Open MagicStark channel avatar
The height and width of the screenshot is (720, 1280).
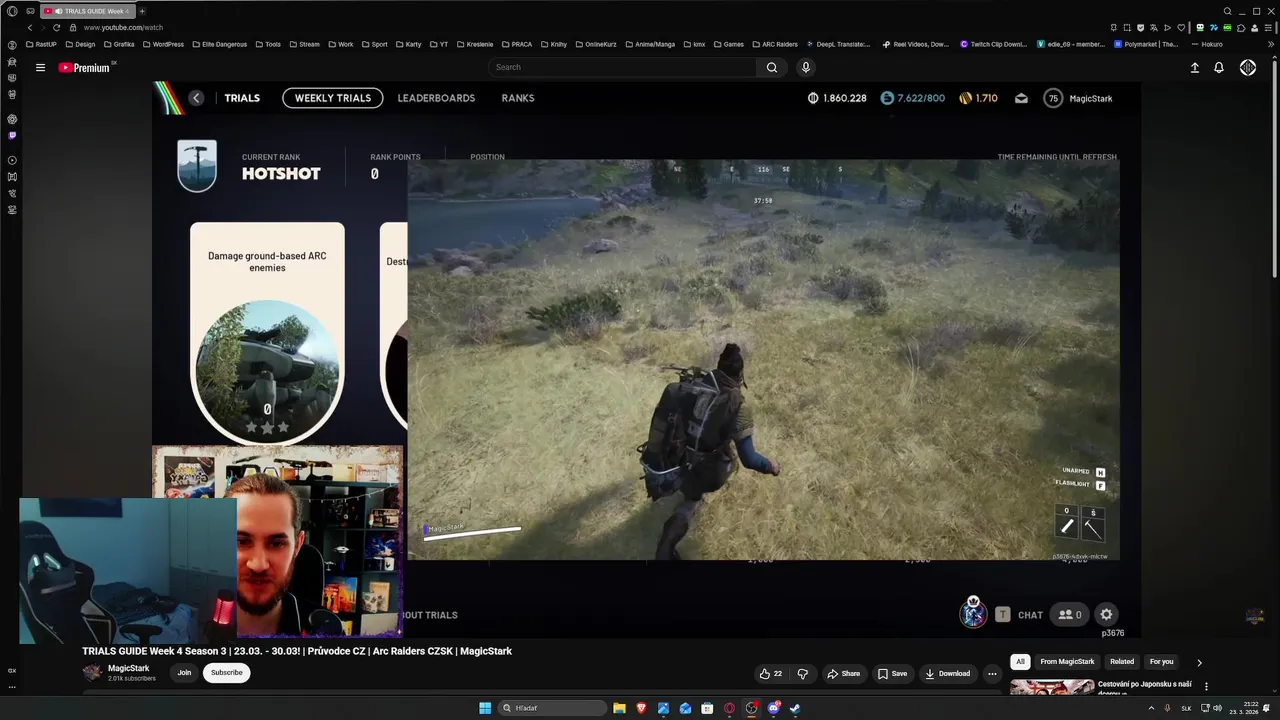click(x=92, y=673)
